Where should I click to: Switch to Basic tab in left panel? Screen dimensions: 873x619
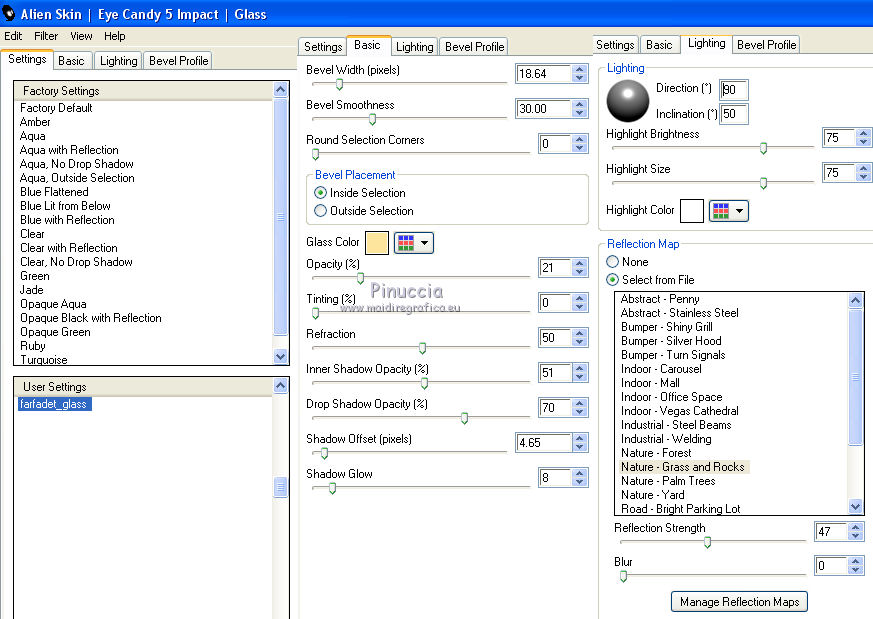click(x=71, y=61)
